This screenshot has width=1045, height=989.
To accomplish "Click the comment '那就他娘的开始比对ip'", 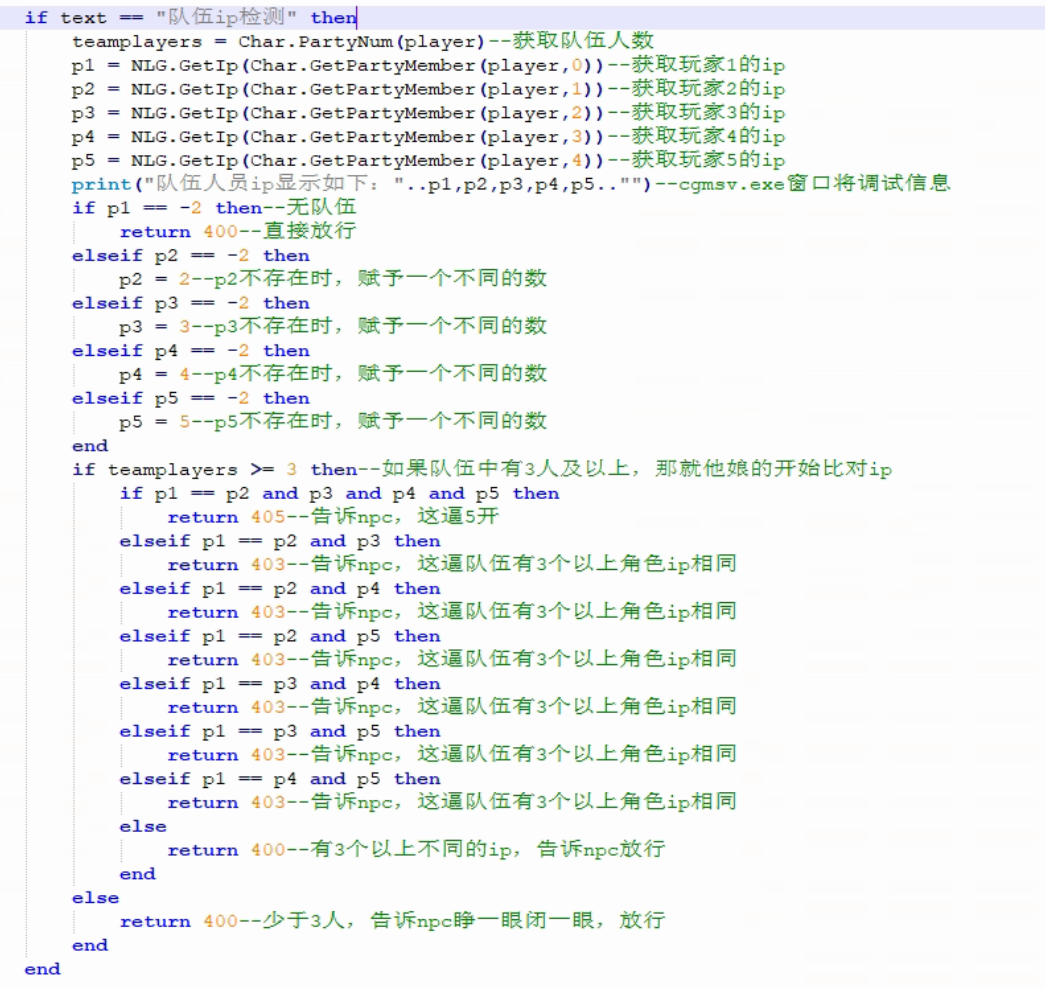I will click(774, 469).
